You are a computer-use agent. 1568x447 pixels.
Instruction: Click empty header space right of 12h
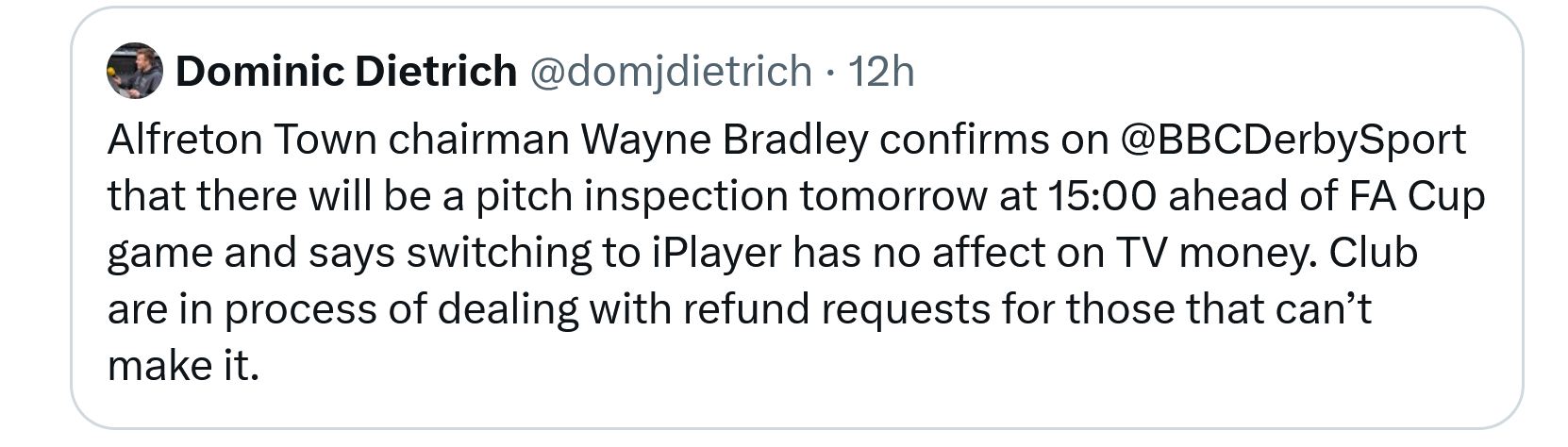click(1208, 71)
